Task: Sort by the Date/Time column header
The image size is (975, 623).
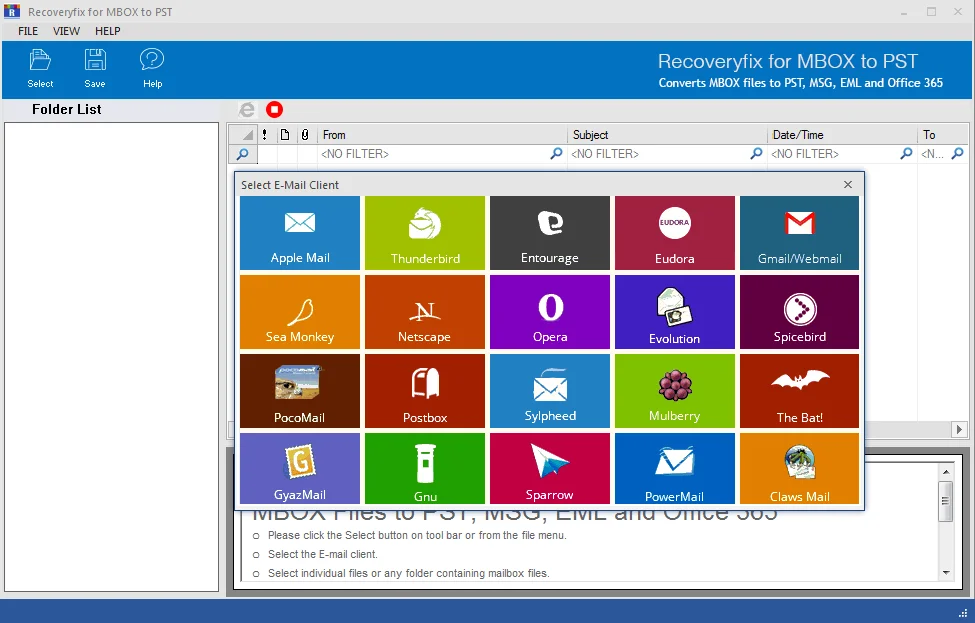Action: click(x=843, y=135)
